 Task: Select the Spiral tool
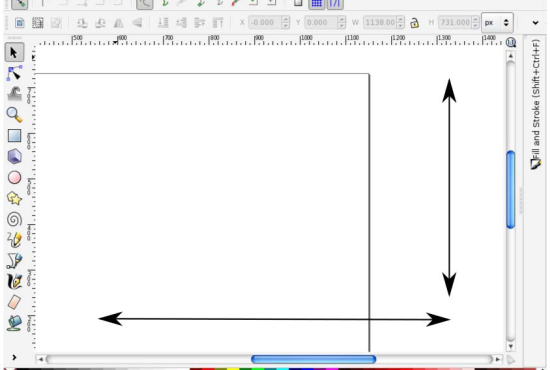[x=14, y=219]
